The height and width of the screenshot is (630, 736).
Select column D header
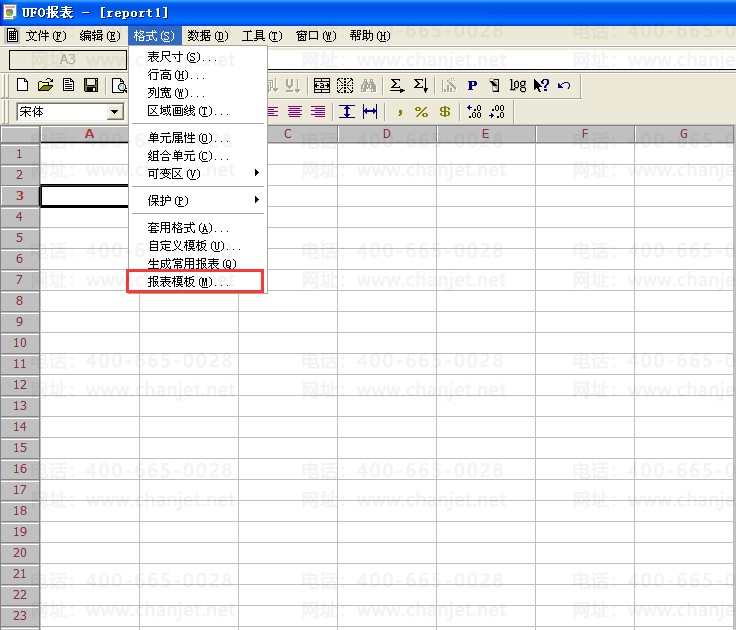point(387,134)
